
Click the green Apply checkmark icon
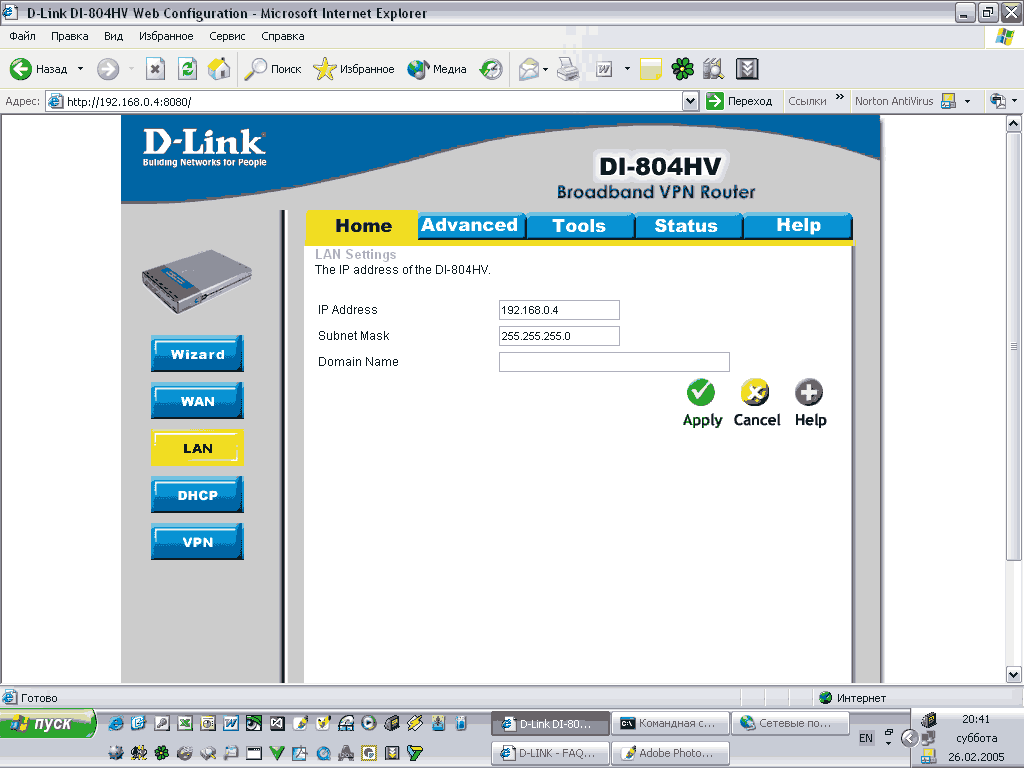coord(701,392)
